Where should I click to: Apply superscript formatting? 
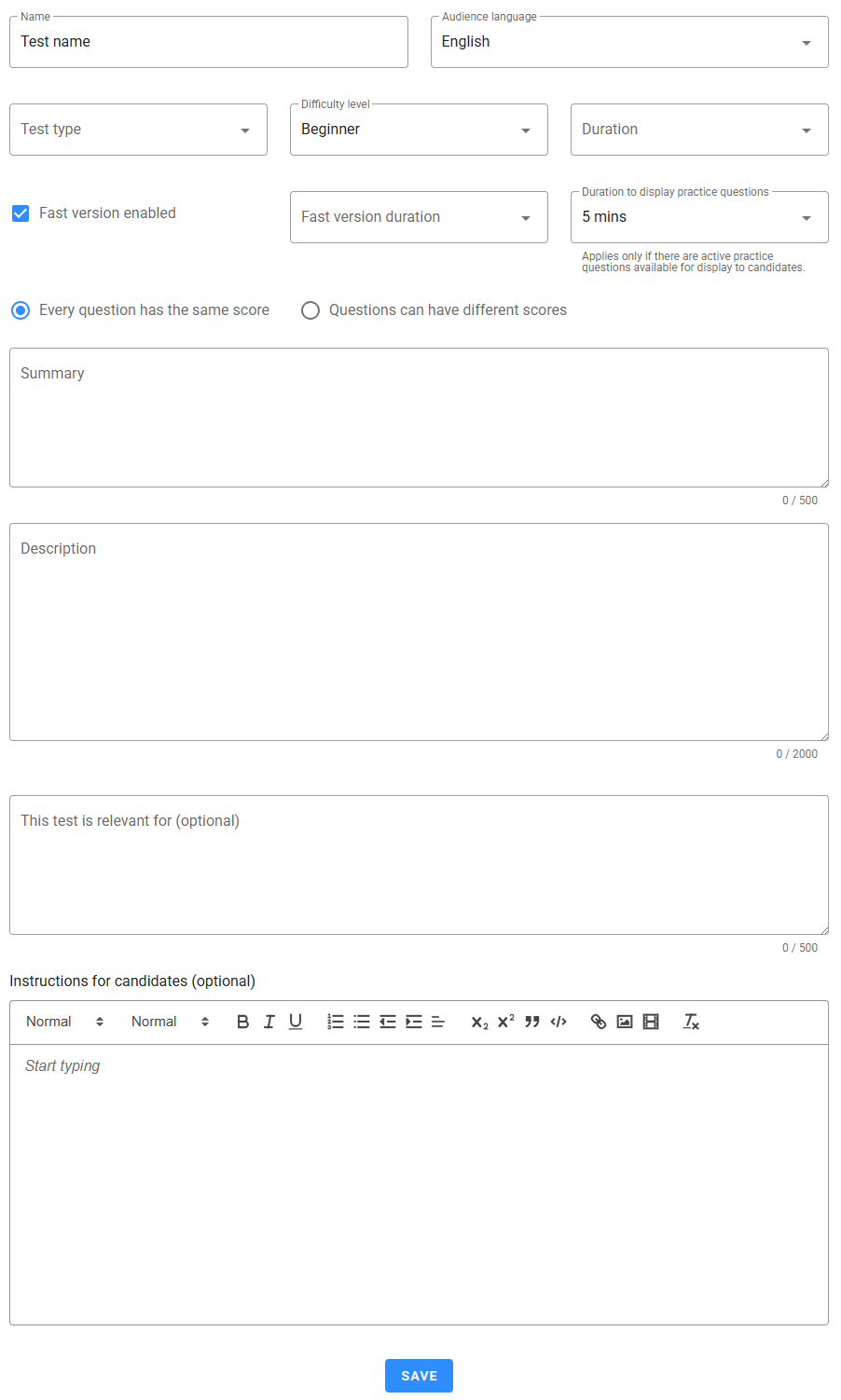coord(506,1022)
